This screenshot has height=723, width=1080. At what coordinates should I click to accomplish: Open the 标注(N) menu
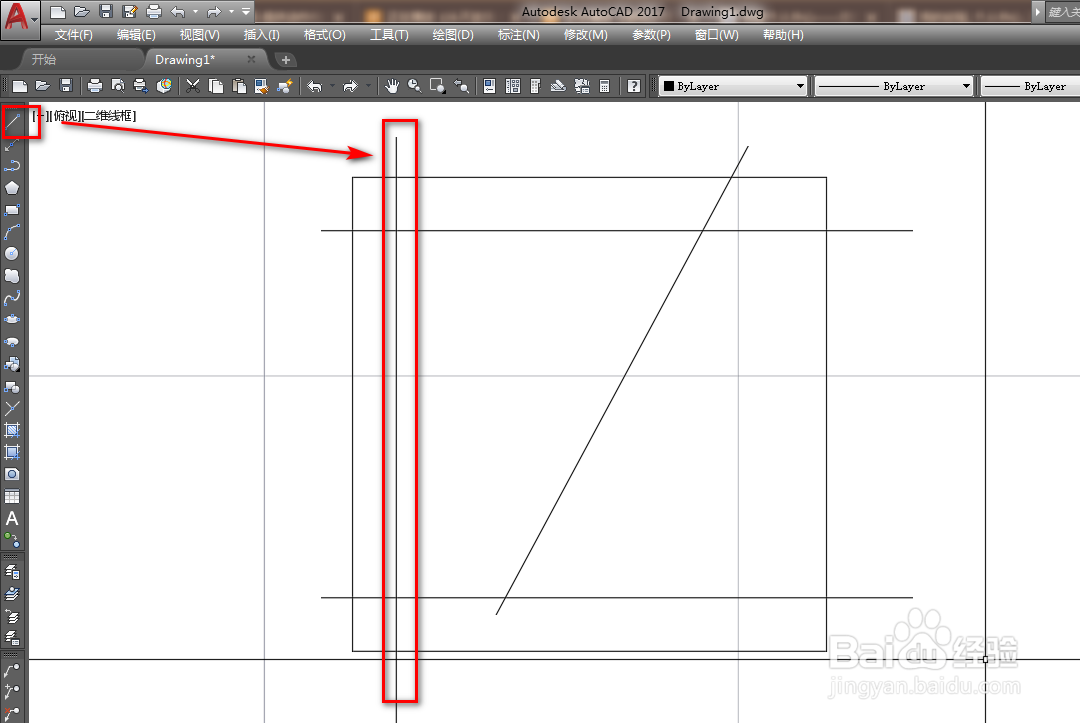pyautogui.click(x=519, y=34)
